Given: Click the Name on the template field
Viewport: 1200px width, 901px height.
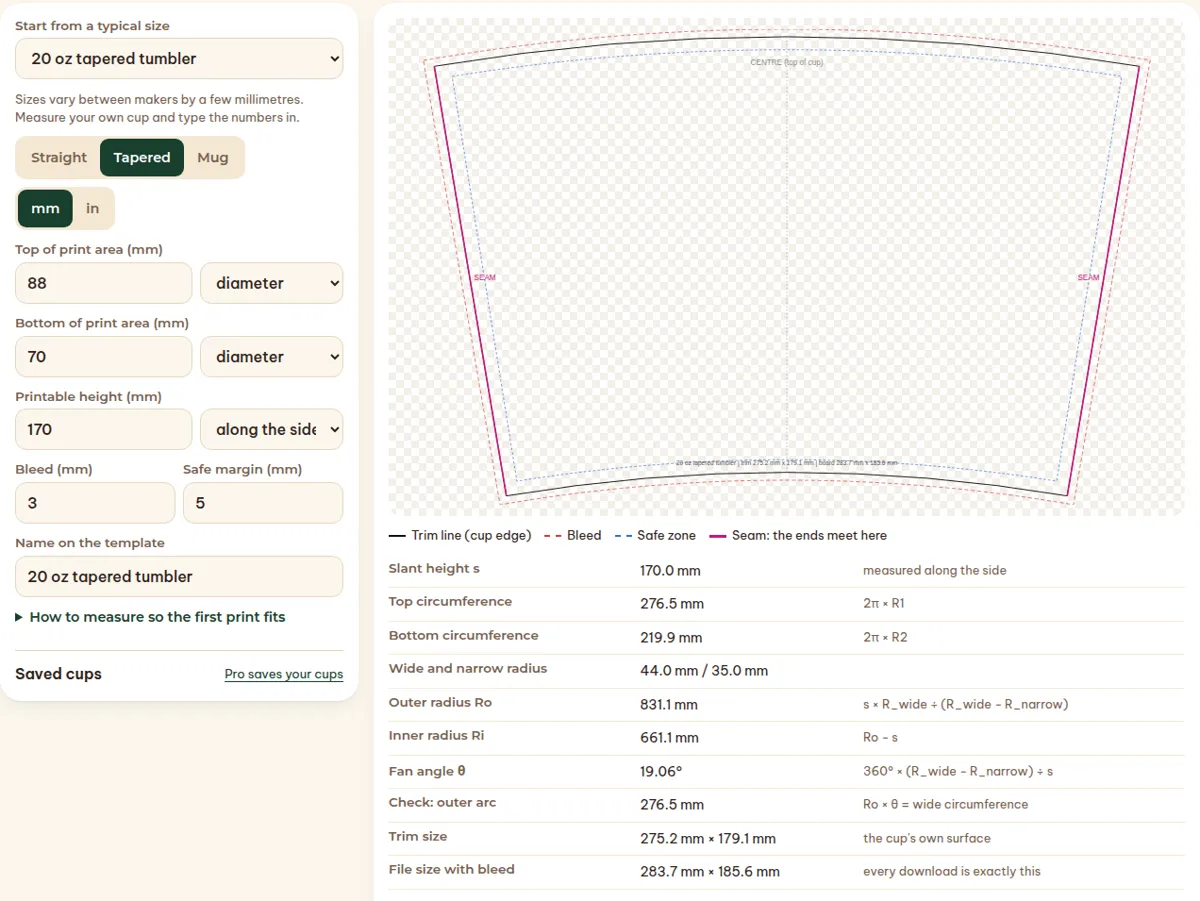Looking at the screenshot, I should [x=179, y=577].
